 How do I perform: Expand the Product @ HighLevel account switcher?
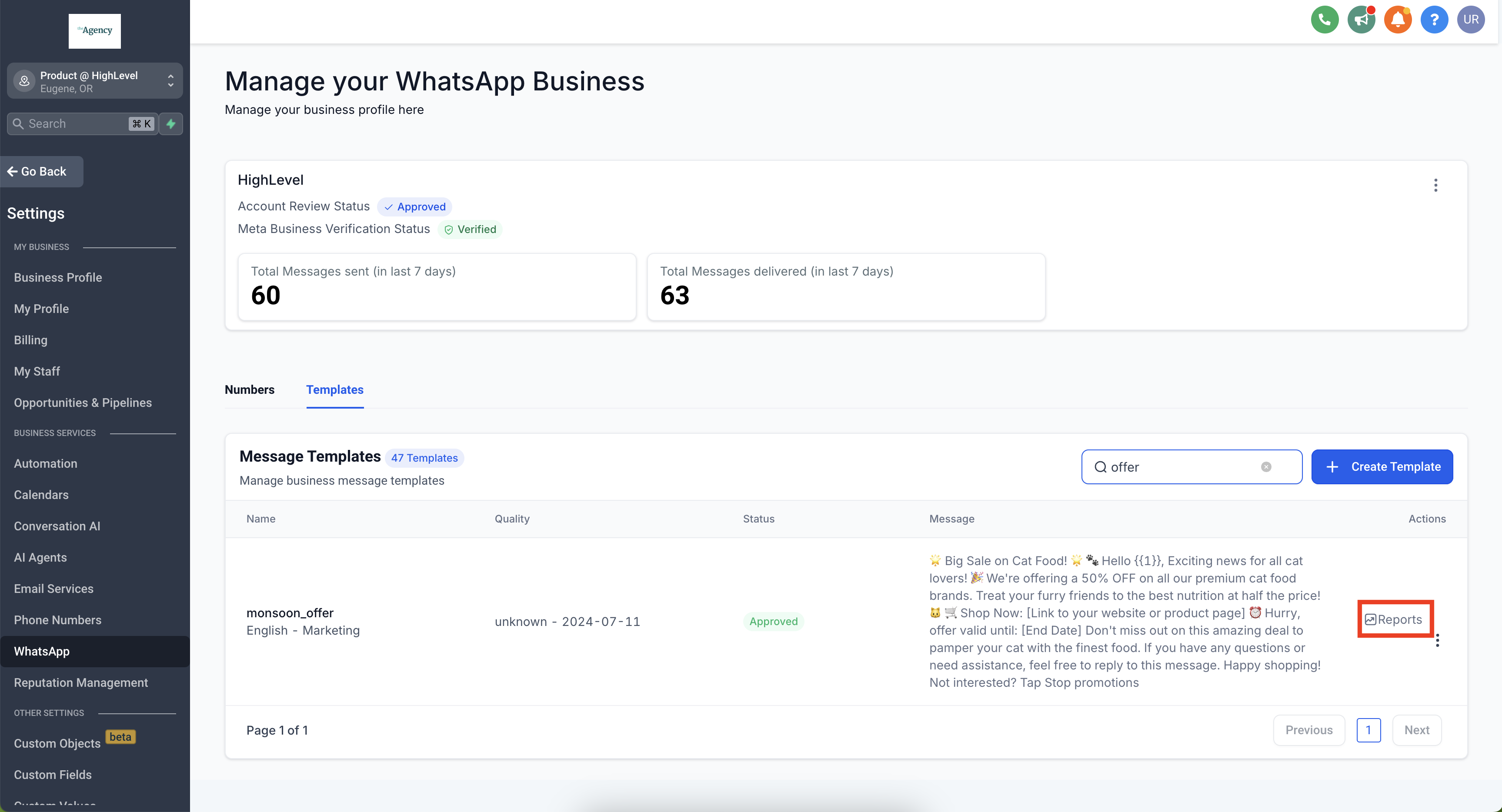pyautogui.click(x=94, y=82)
